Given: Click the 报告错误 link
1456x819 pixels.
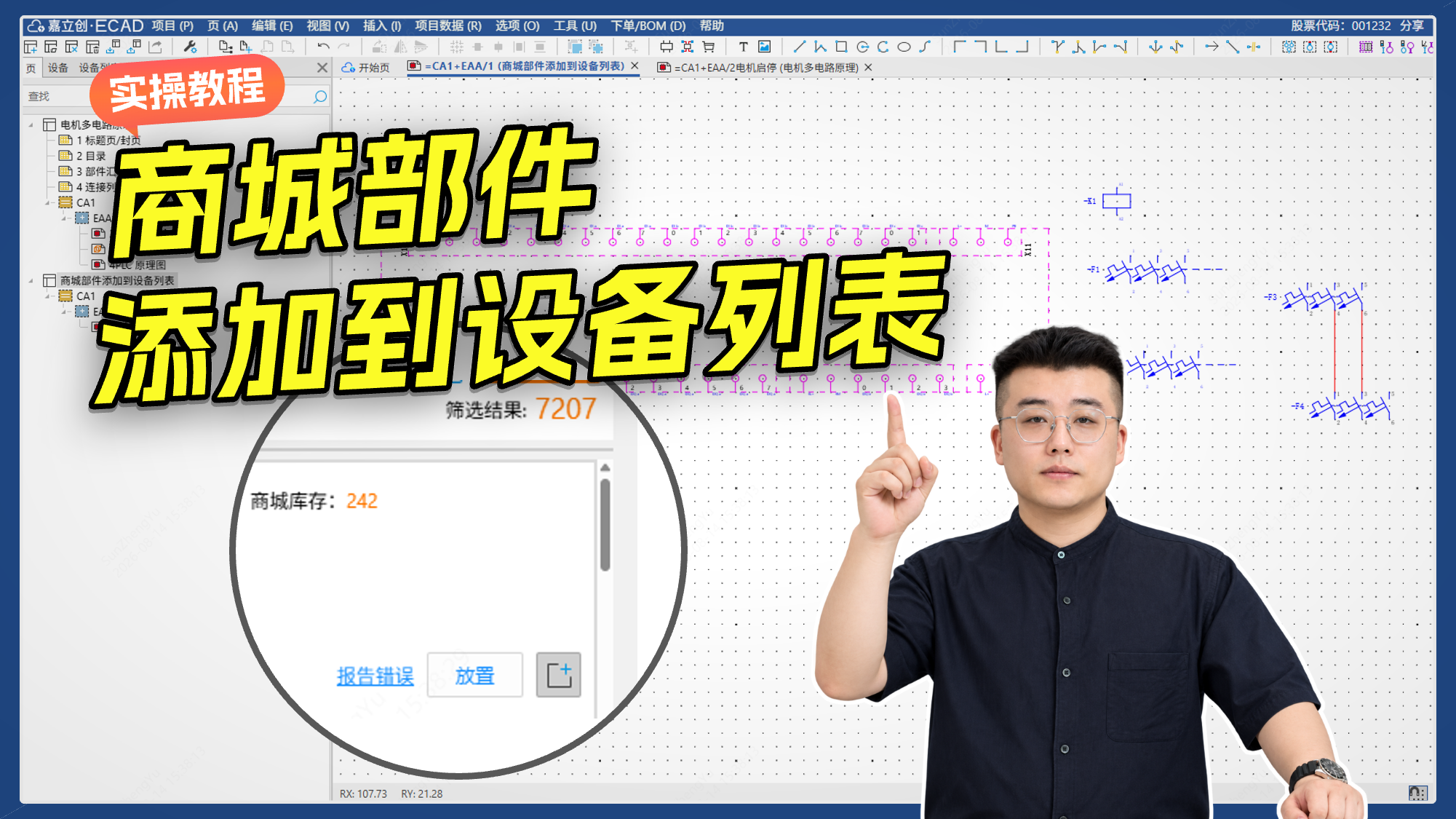Looking at the screenshot, I should (375, 676).
